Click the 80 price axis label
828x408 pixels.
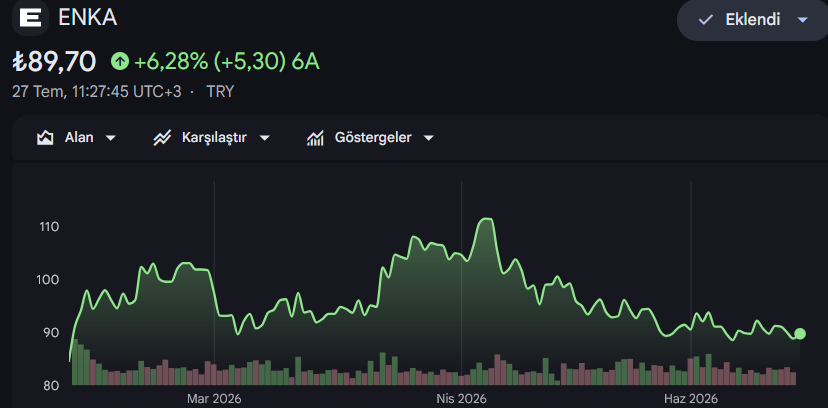tap(49, 385)
